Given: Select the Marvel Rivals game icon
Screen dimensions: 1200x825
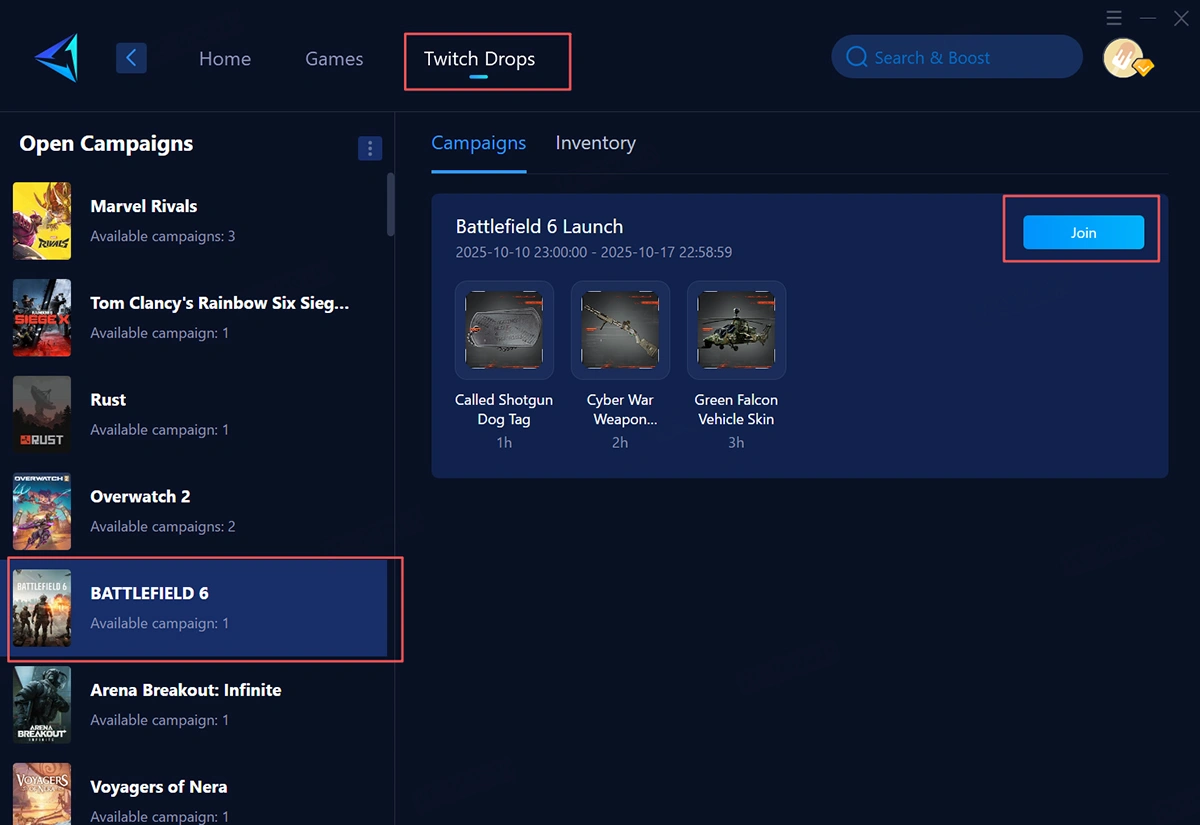Looking at the screenshot, I should (x=41, y=221).
